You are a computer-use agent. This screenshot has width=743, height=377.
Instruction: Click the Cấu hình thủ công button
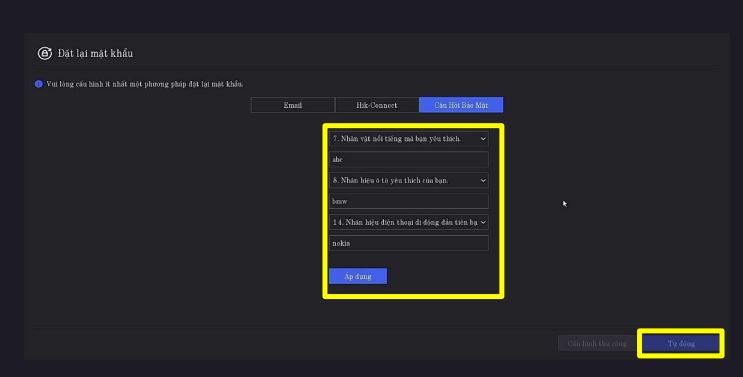pyautogui.click(x=597, y=343)
